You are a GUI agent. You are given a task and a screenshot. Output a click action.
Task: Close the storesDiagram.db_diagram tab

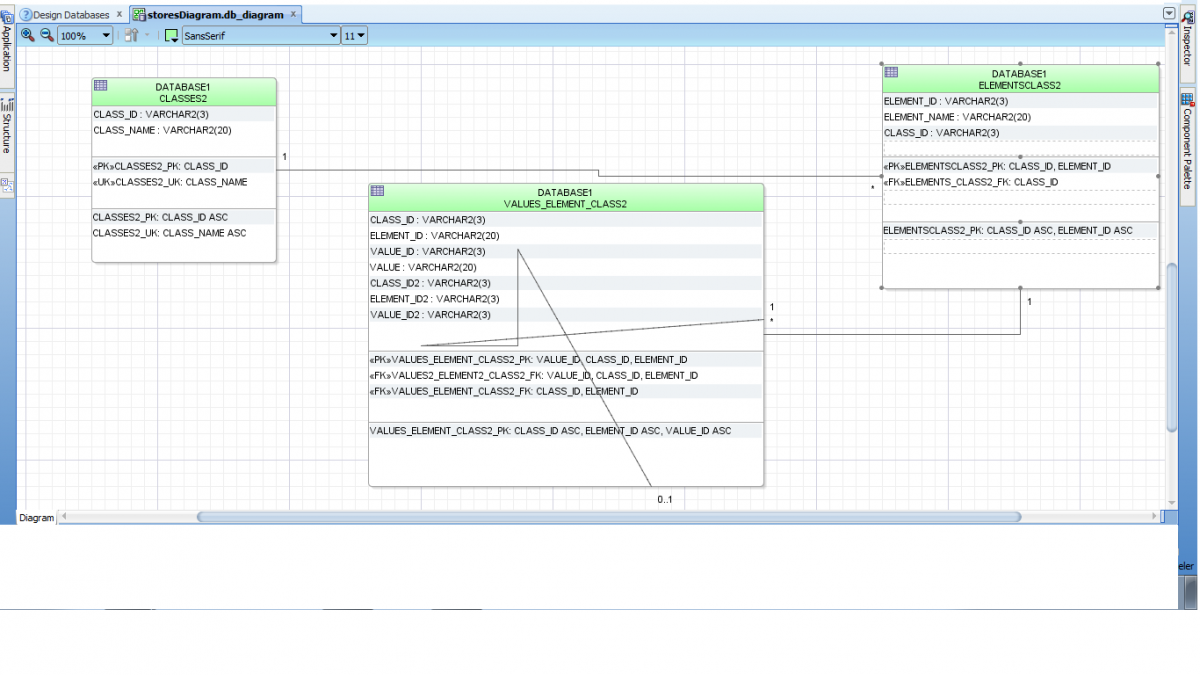tap(293, 15)
